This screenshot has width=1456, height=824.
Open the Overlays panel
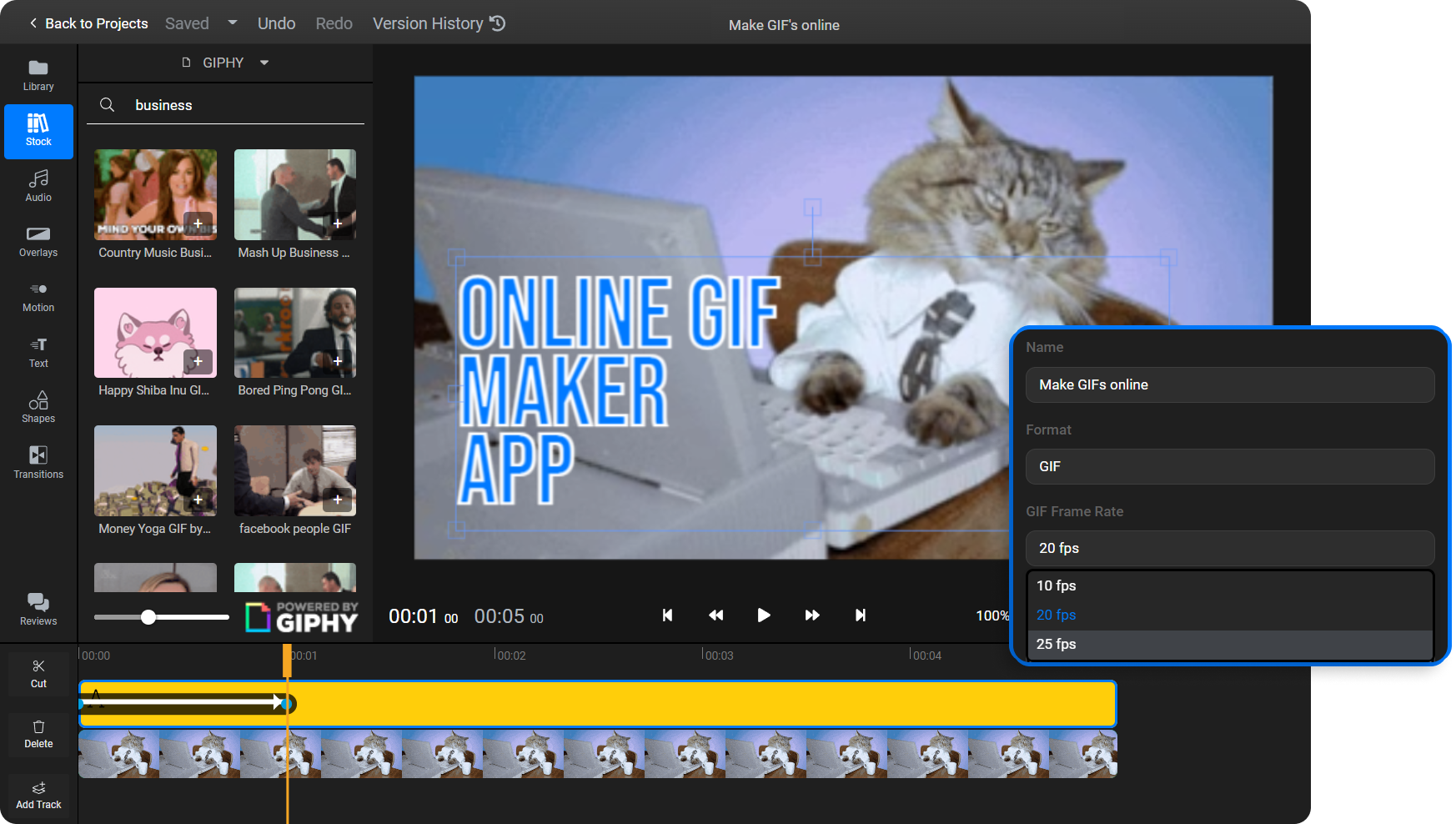click(x=38, y=241)
